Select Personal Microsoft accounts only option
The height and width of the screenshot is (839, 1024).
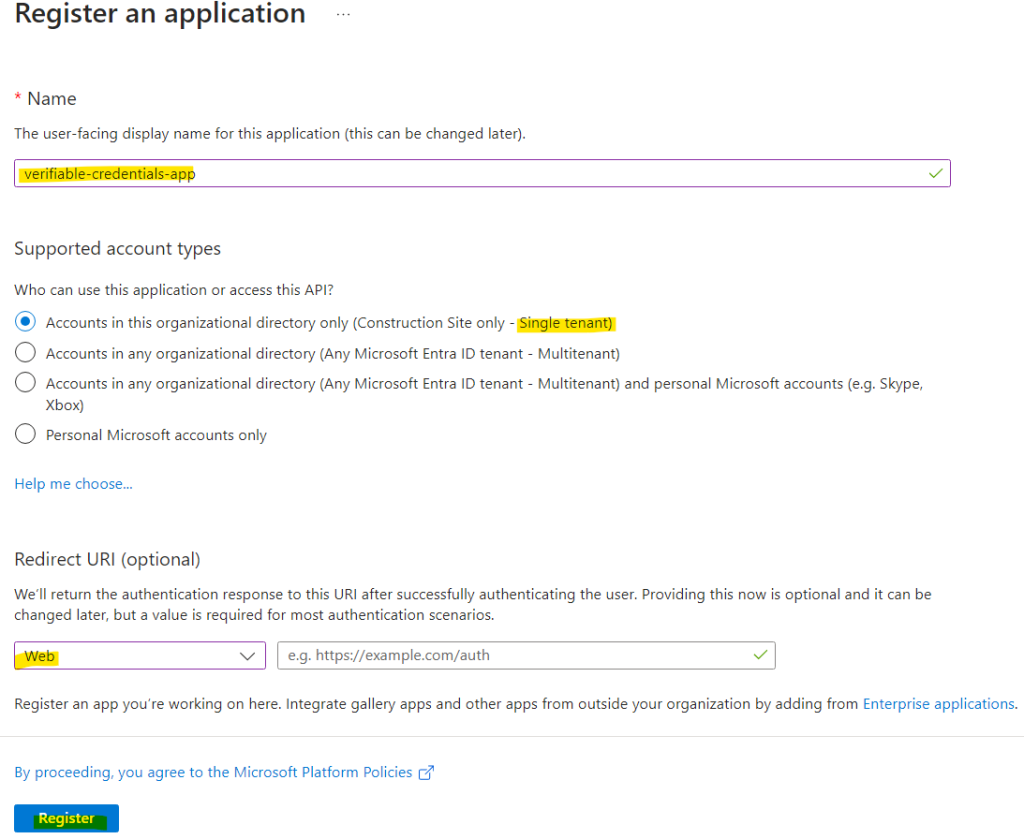coord(25,434)
